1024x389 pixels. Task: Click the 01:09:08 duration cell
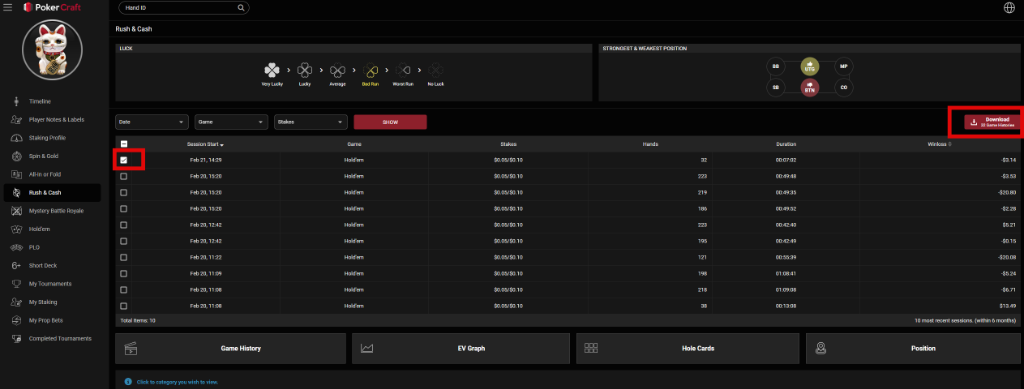click(x=786, y=289)
